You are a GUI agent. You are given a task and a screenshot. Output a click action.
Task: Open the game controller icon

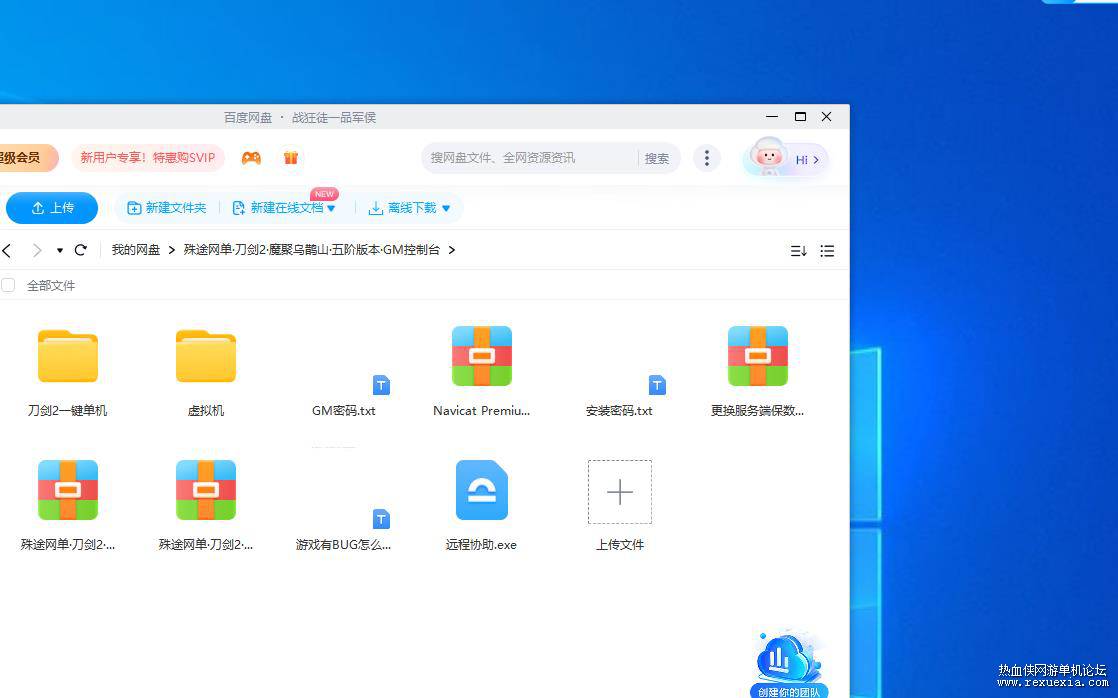251,158
